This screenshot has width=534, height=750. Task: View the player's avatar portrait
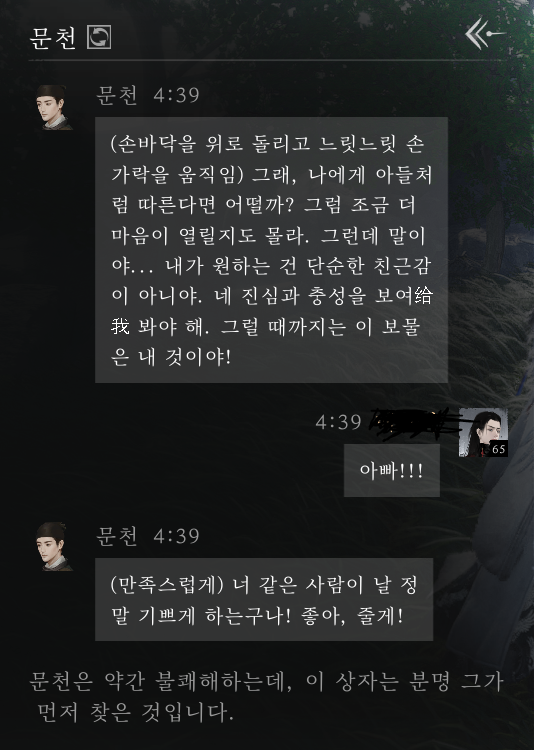coord(483,432)
